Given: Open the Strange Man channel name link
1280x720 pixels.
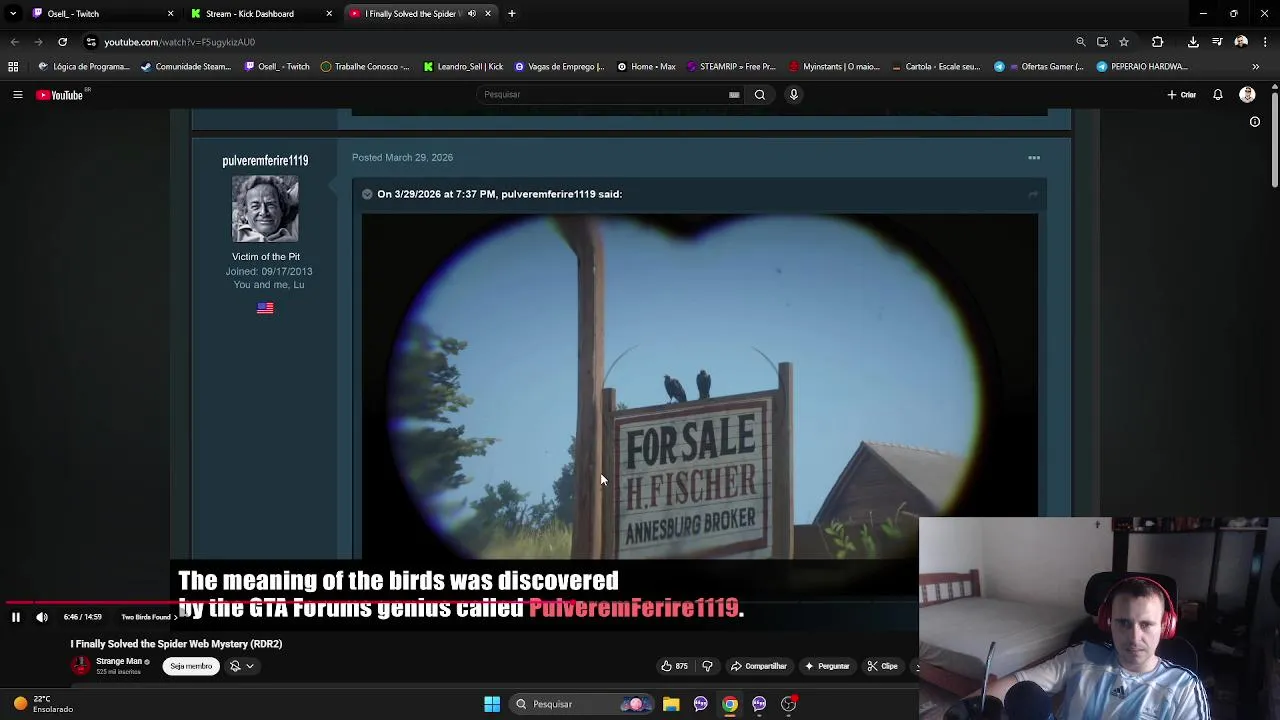Looking at the screenshot, I should [x=119, y=661].
